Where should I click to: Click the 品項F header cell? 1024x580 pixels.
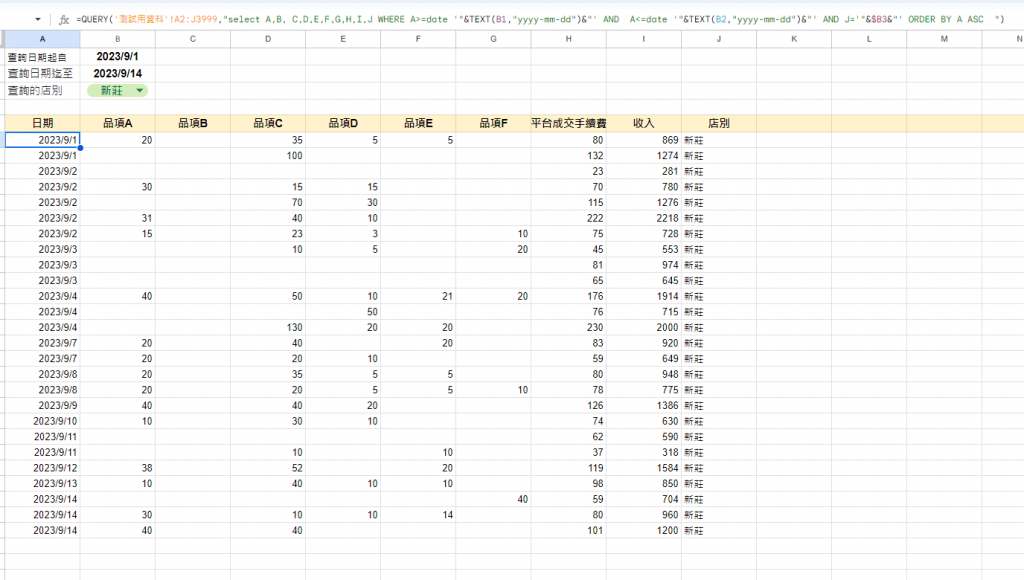493,123
